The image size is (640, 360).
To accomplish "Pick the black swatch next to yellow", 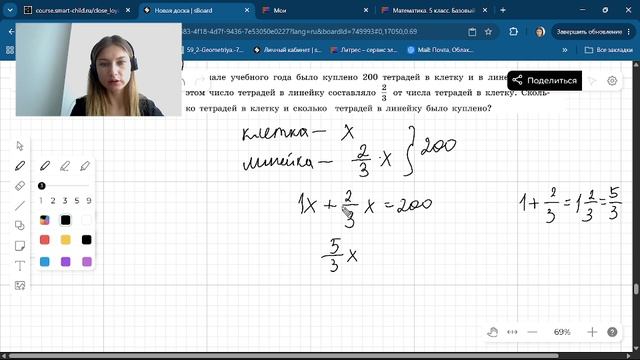I will pyautogui.click(x=86, y=240).
